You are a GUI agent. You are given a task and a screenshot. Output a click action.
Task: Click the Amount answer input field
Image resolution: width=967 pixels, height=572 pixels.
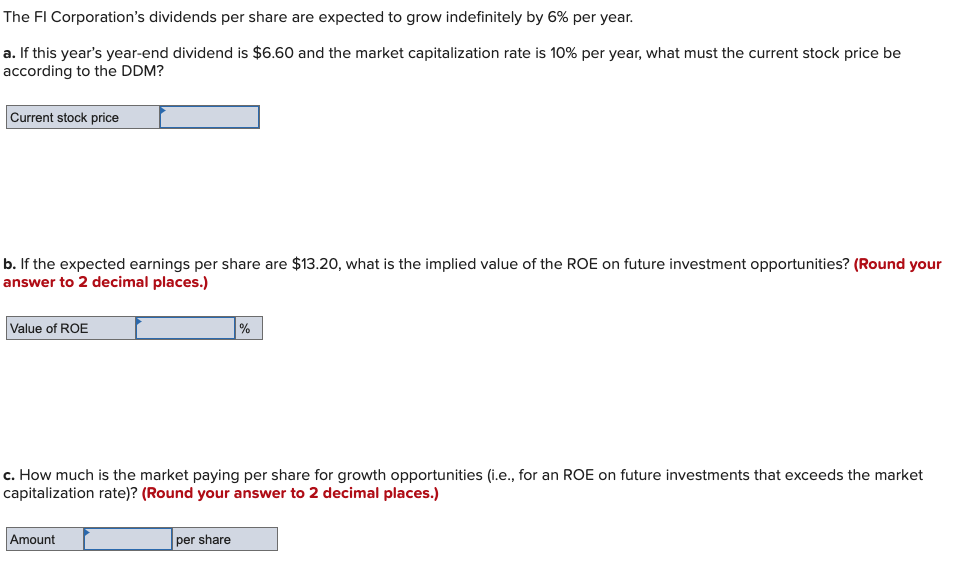pyautogui.click(x=129, y=540)
